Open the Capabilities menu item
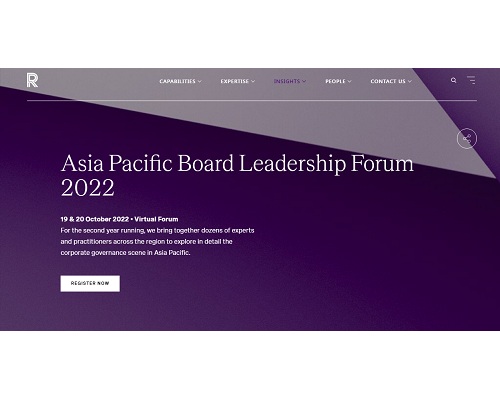Image resolution: width=500 pixels, height=400 pixels. (177, 81)
